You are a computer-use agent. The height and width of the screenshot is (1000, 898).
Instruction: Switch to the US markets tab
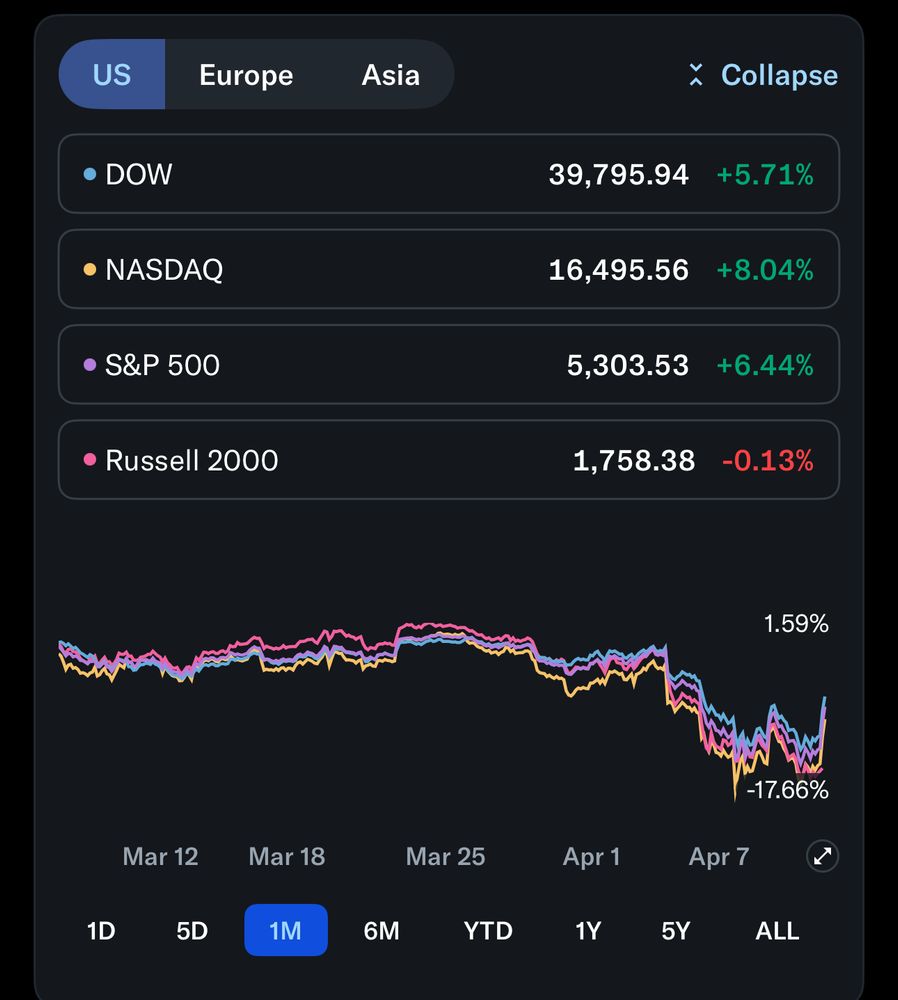112,75
